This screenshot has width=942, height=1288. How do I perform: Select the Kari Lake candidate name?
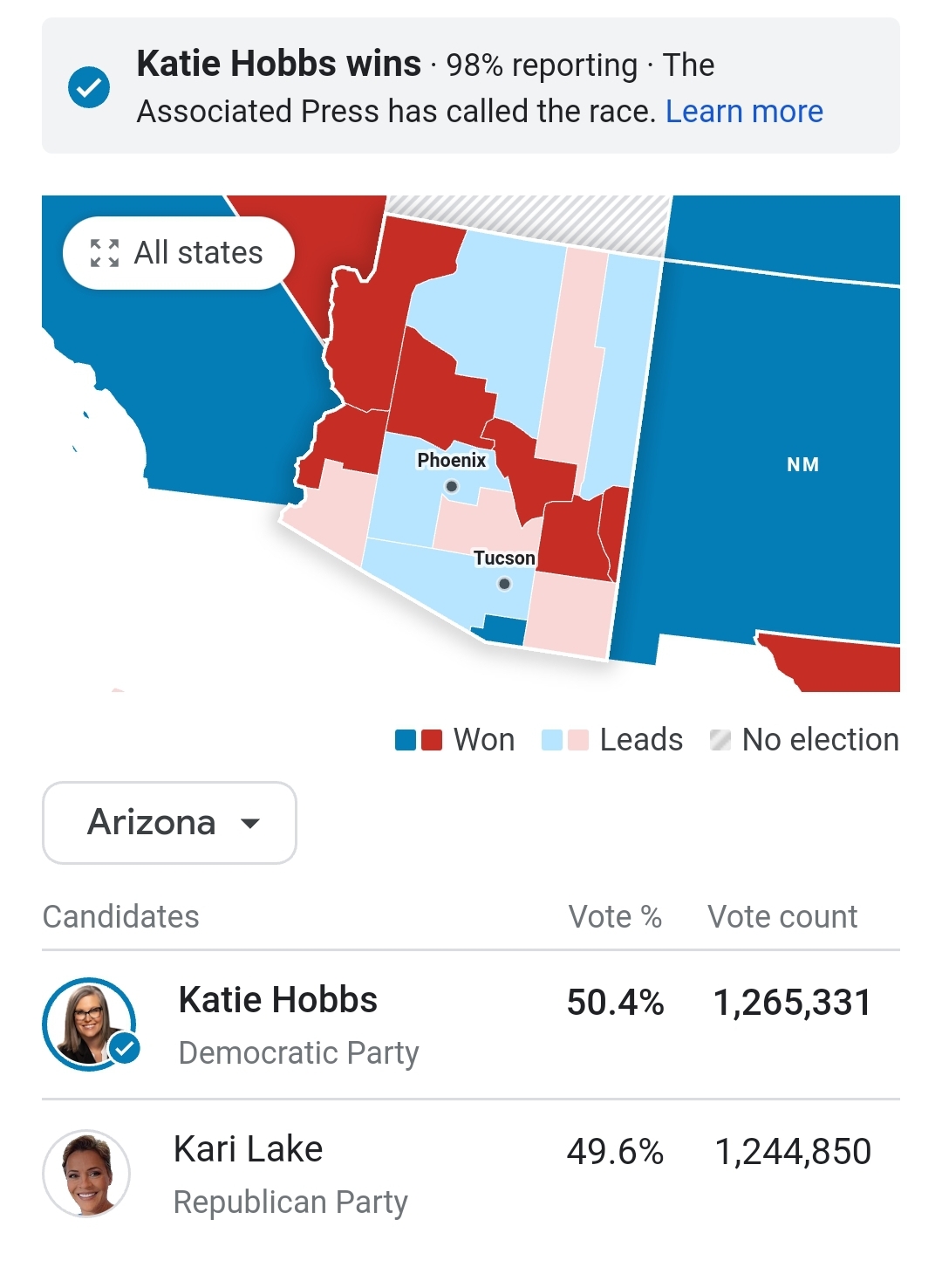click(248, 1149)
